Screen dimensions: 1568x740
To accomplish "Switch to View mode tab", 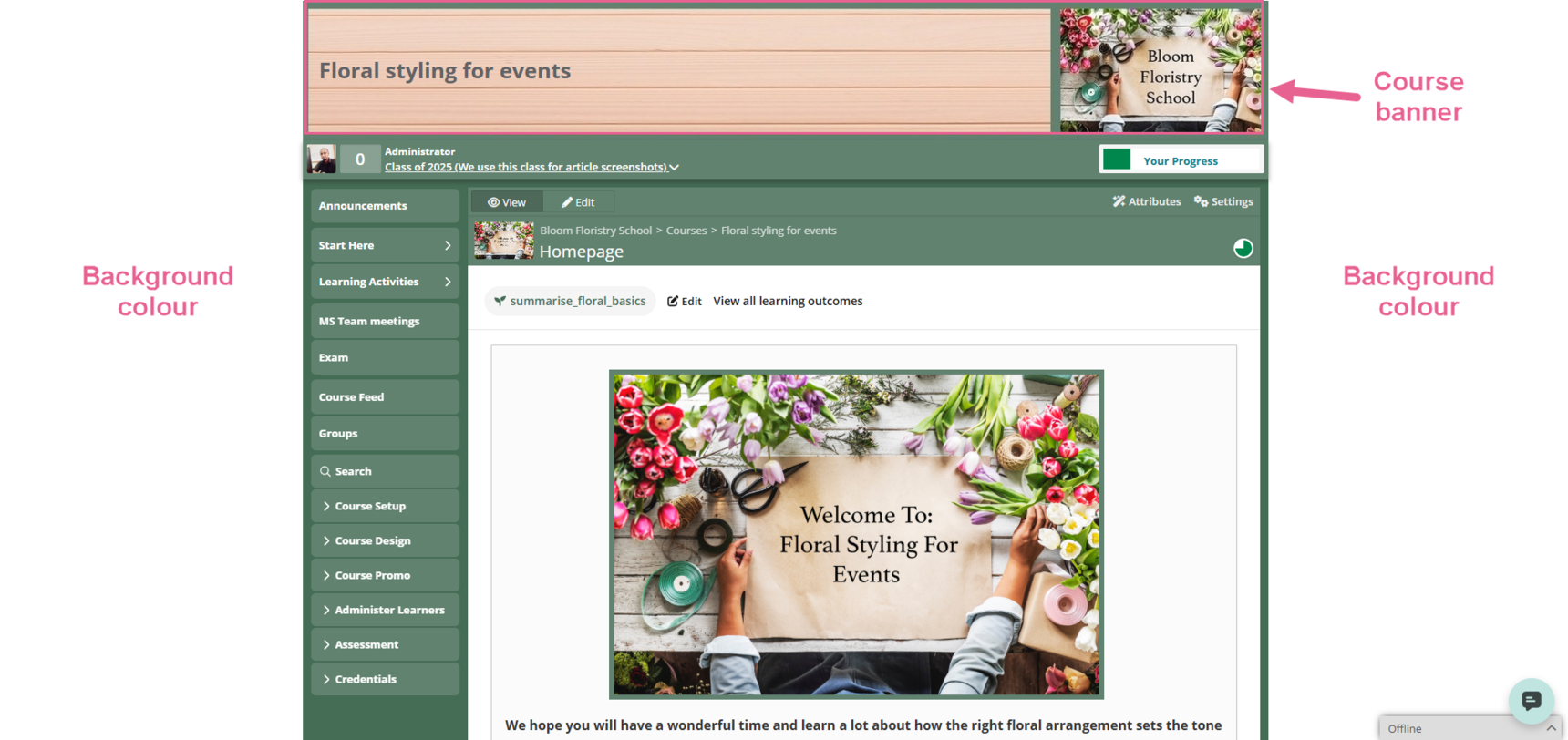I will pyautogui.click(x=507, y=202).
